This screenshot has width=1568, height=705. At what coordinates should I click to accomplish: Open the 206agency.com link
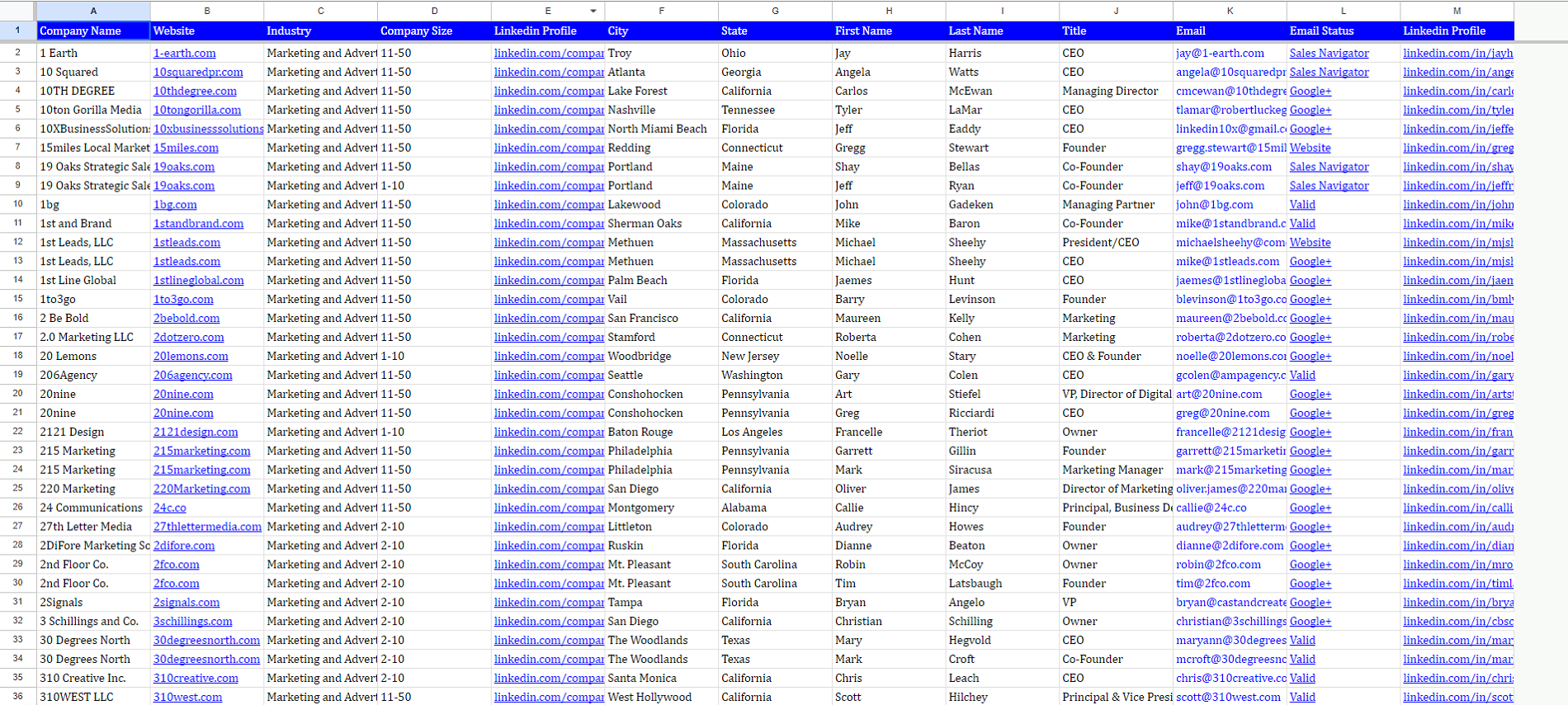coord(192,376)
